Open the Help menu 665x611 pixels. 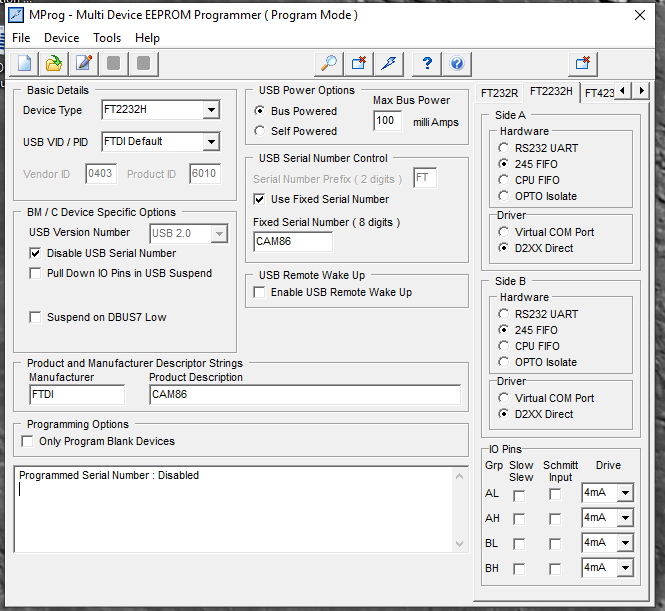point(147,38)
